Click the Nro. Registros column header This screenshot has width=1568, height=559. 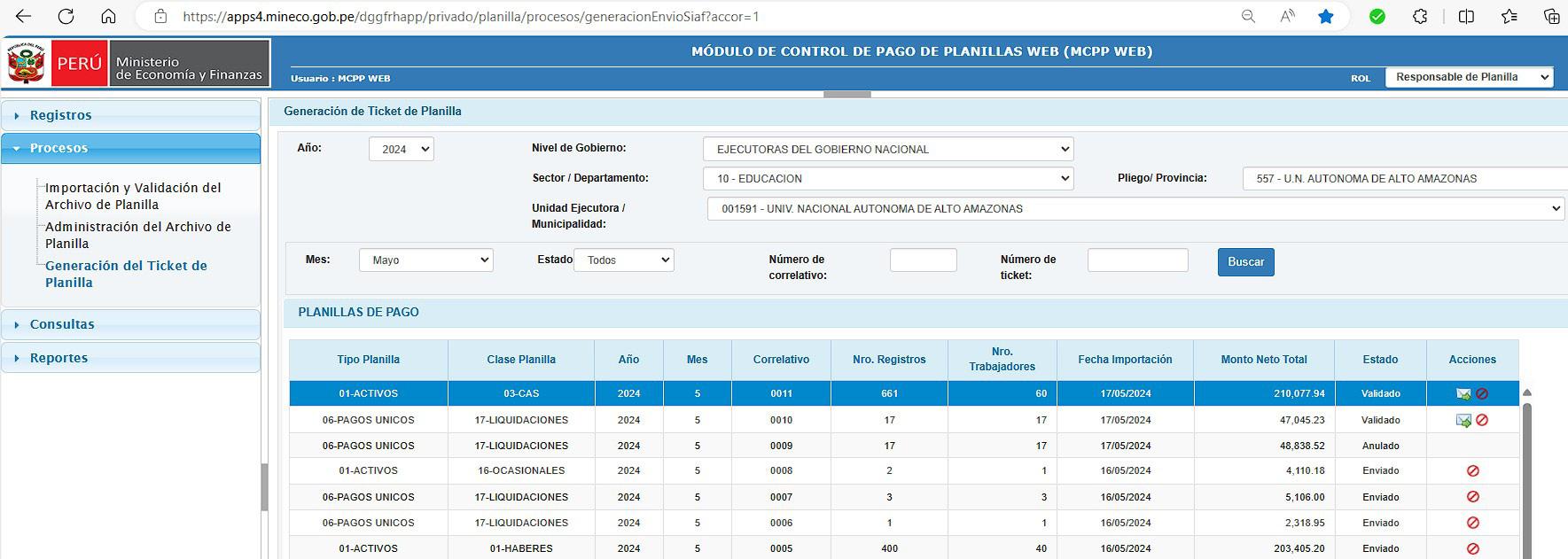[889, 360]
